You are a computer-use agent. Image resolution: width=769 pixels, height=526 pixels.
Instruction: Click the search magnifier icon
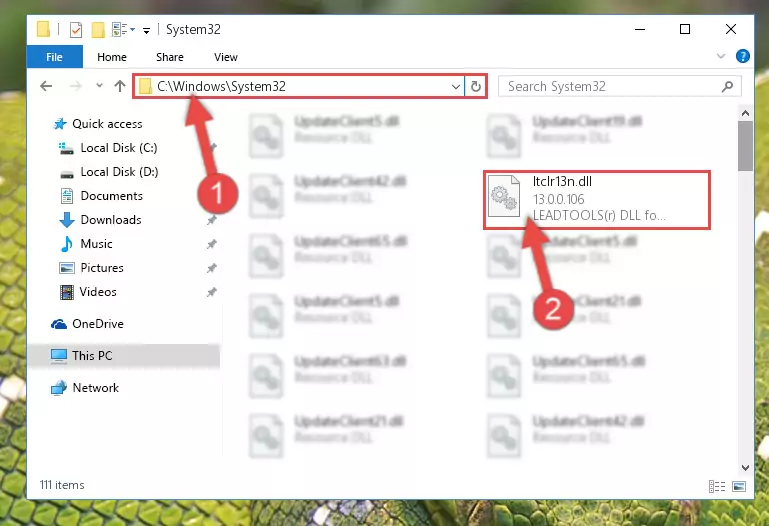727,86
